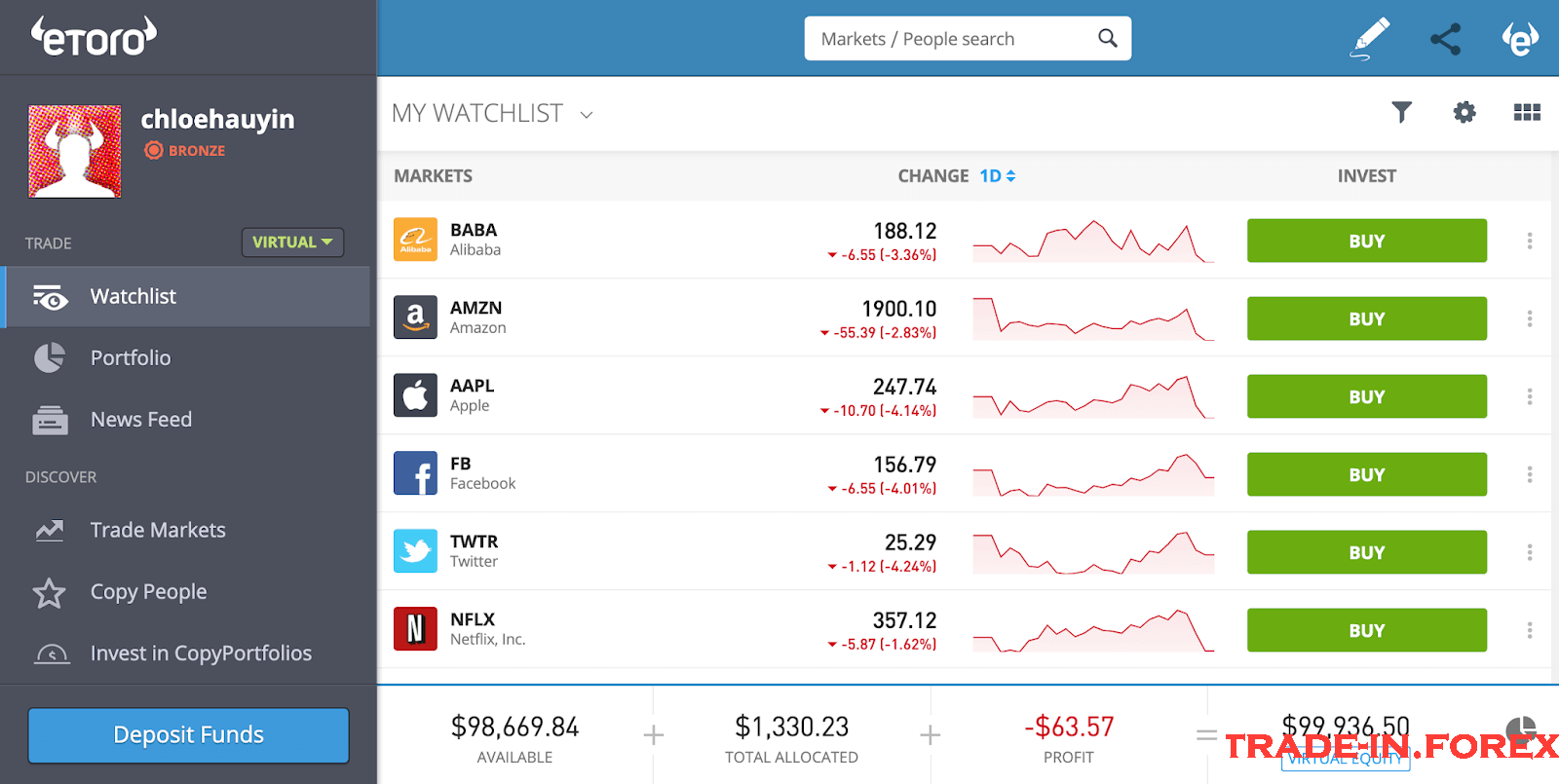Viewport: 1559px width, 784px height.
Task: Click the Copy People star icon
Action: (49, 592)
